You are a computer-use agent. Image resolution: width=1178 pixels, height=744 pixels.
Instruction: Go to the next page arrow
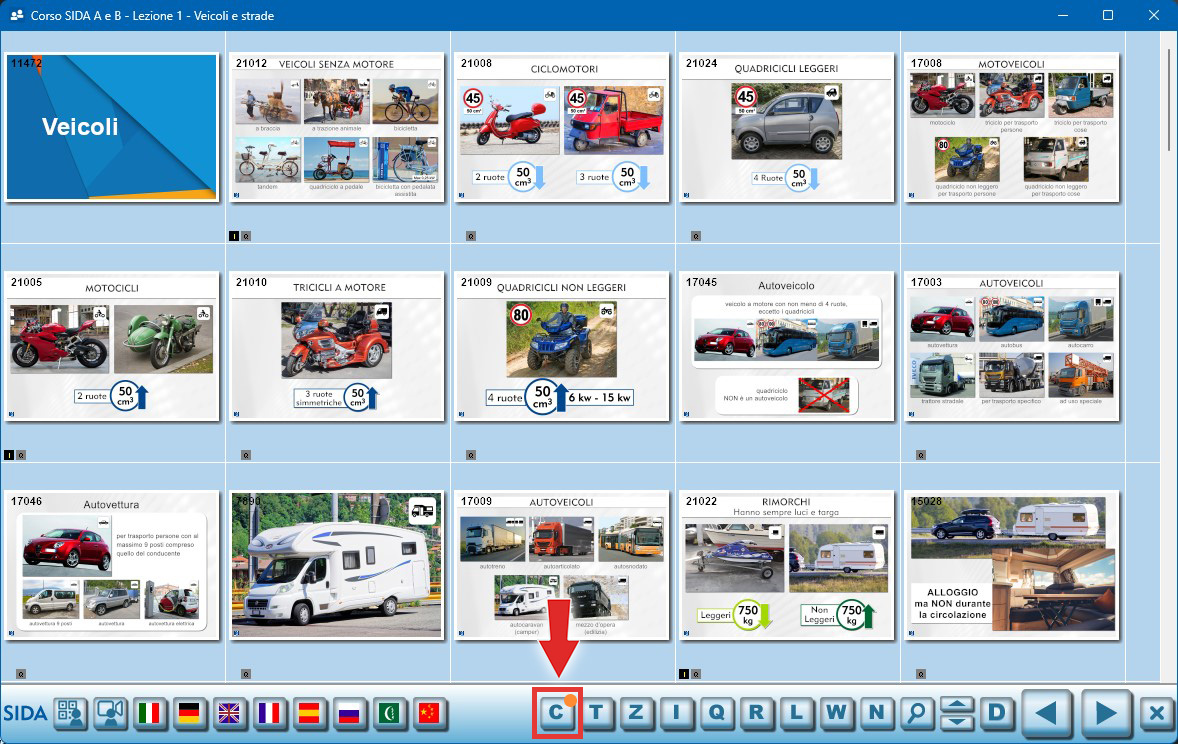1105,713
